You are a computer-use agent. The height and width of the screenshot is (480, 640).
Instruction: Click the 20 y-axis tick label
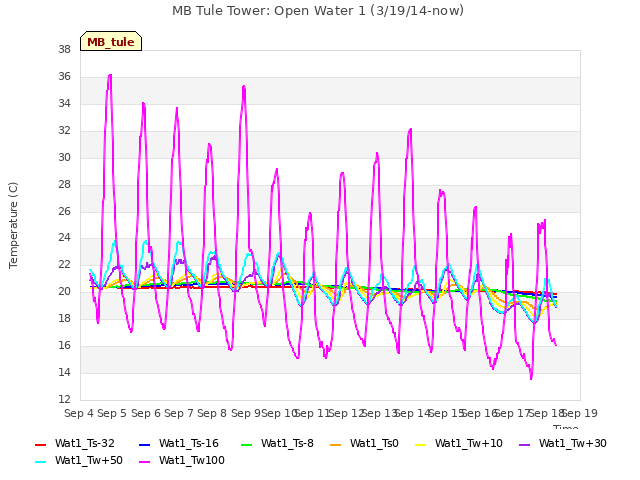pos(64,291)
